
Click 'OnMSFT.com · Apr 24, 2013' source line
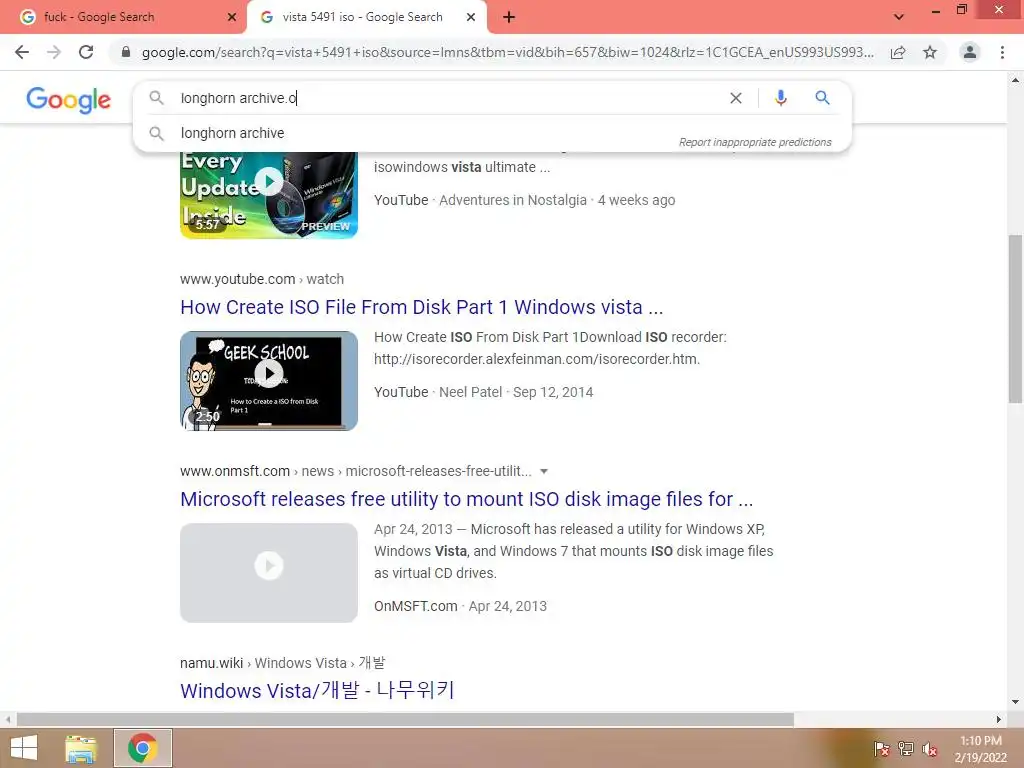point(460,607)
